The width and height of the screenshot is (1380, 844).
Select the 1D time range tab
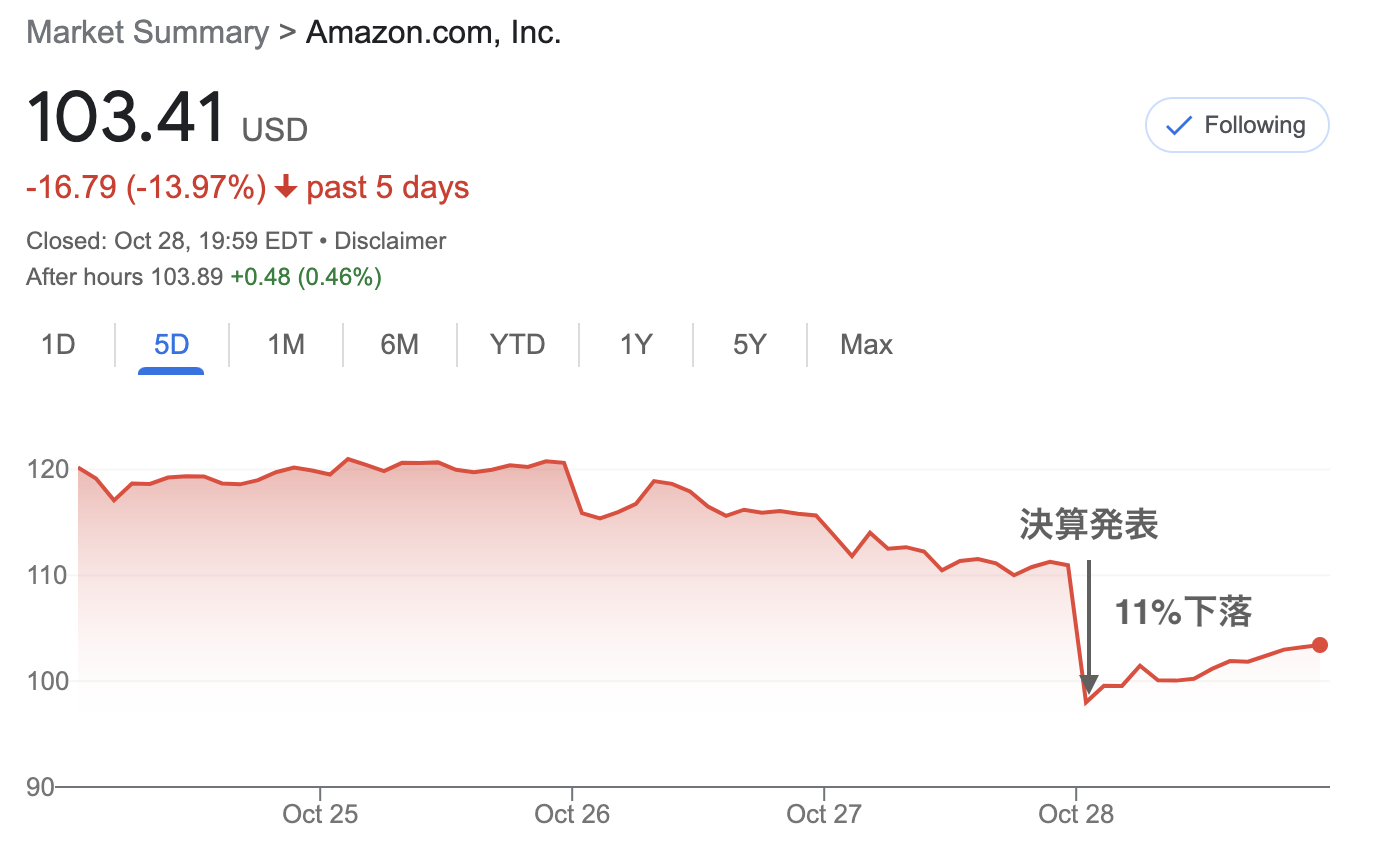(x=58, y=345)
